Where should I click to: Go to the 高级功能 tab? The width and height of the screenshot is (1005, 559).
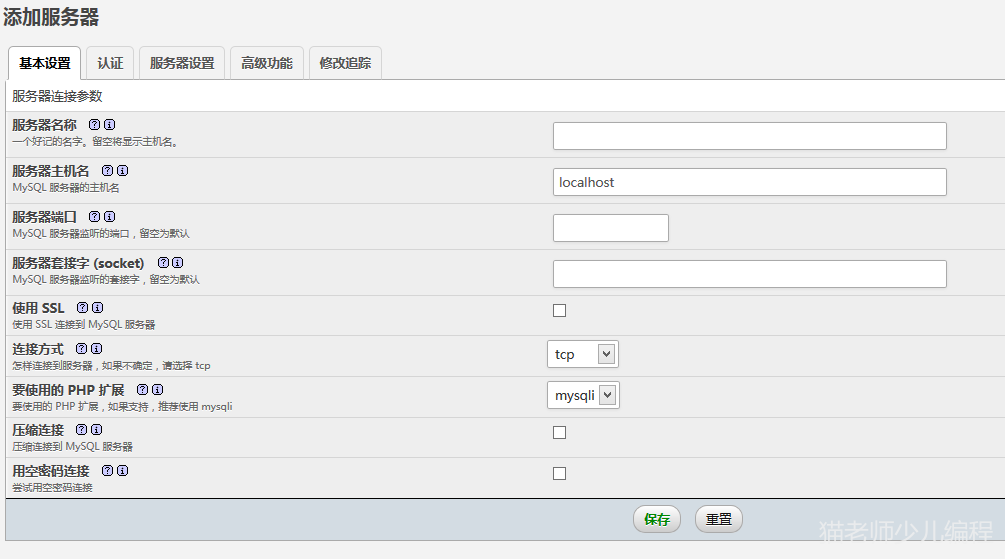(267, 63)
